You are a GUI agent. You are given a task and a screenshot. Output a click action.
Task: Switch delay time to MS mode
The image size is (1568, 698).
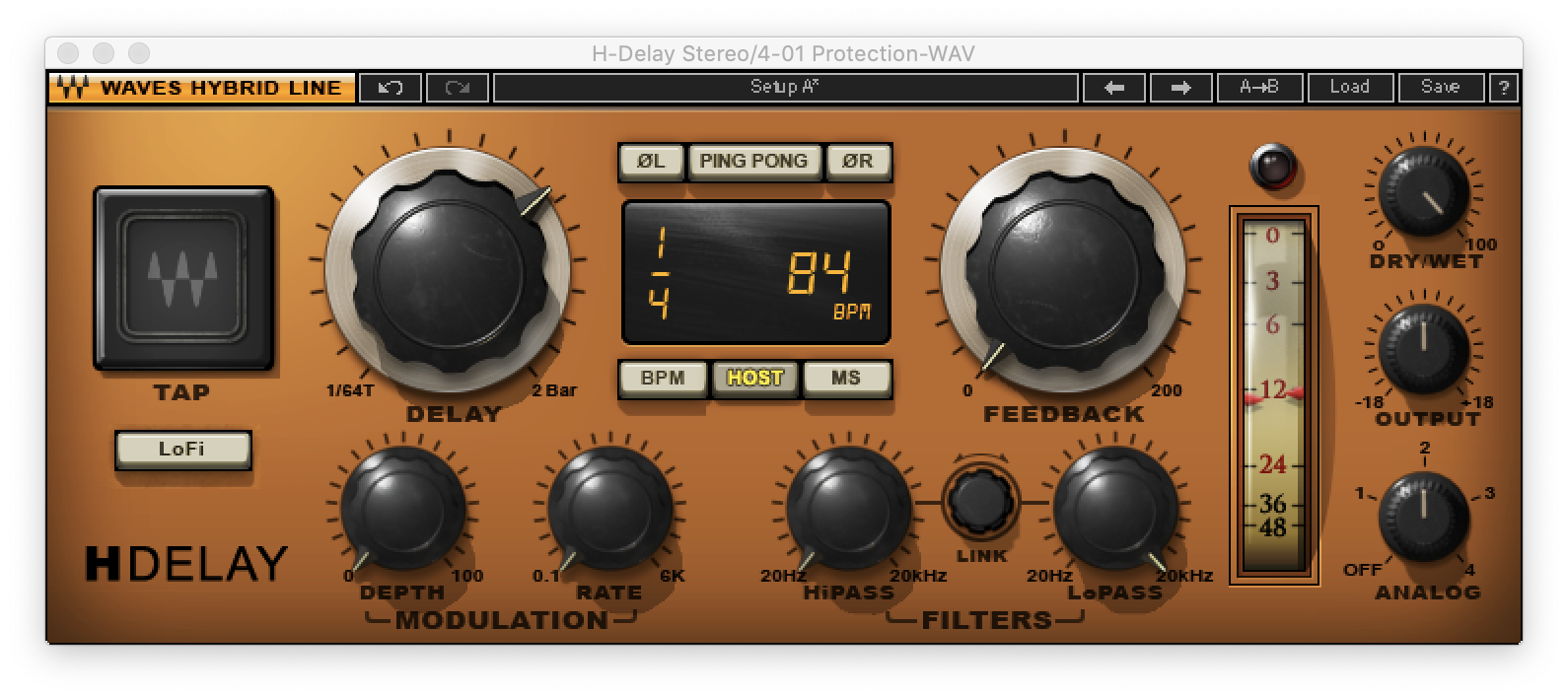point(846,379)
